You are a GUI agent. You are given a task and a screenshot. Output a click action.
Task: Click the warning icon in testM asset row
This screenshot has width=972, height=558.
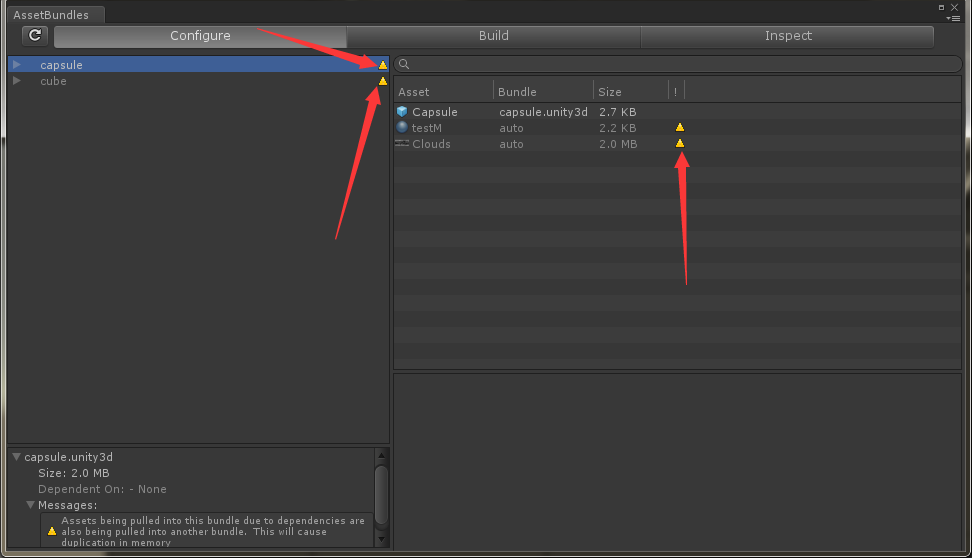coord(680,128)
